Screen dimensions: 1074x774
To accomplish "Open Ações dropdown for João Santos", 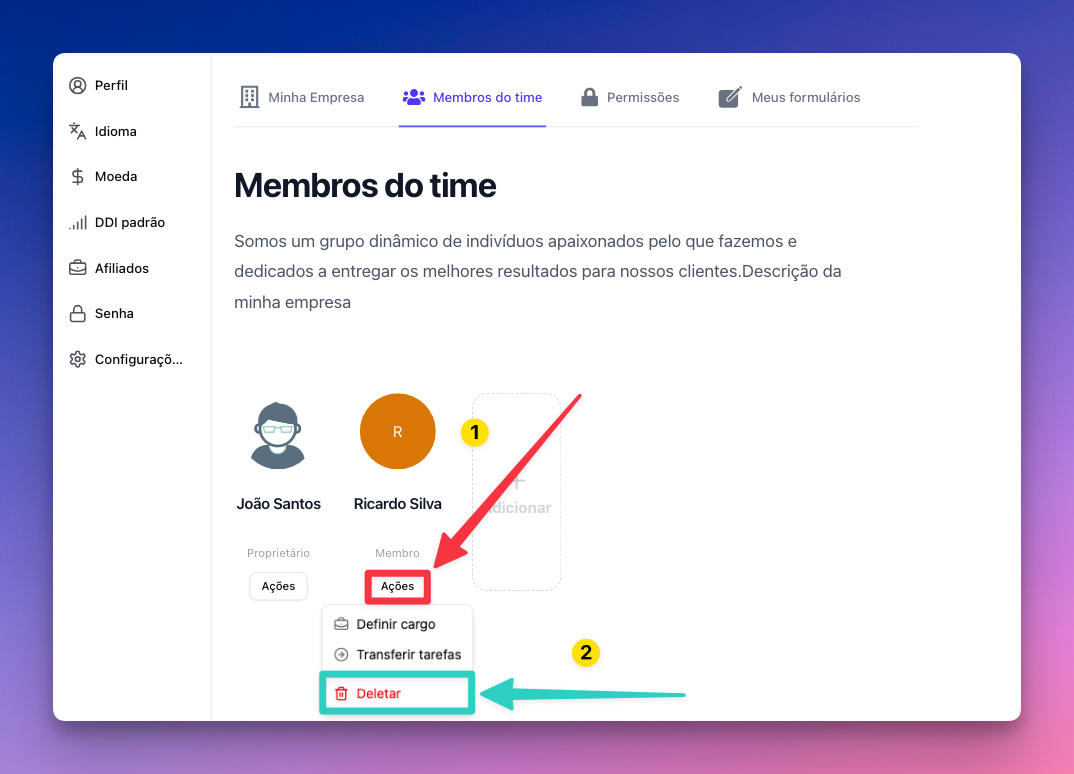I will point(278,586).
